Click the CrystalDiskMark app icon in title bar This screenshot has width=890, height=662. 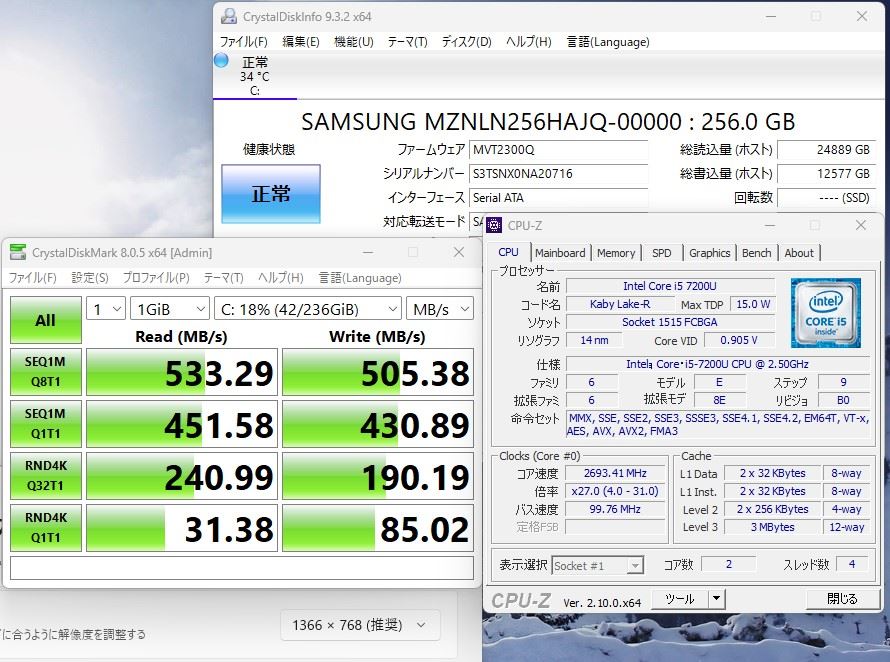(x=18, y=252)
